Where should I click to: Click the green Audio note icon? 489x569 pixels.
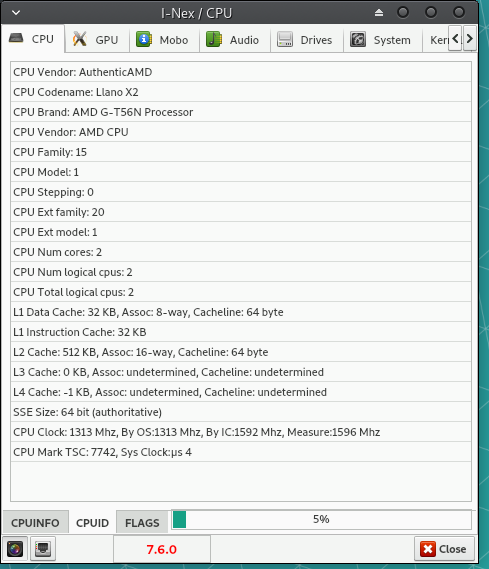(x=214, y=39)
